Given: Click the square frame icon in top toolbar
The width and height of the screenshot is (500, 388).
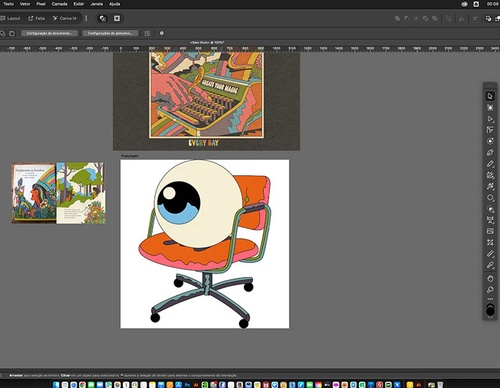Looking at the screenshot, I should (x=117, y=18).
